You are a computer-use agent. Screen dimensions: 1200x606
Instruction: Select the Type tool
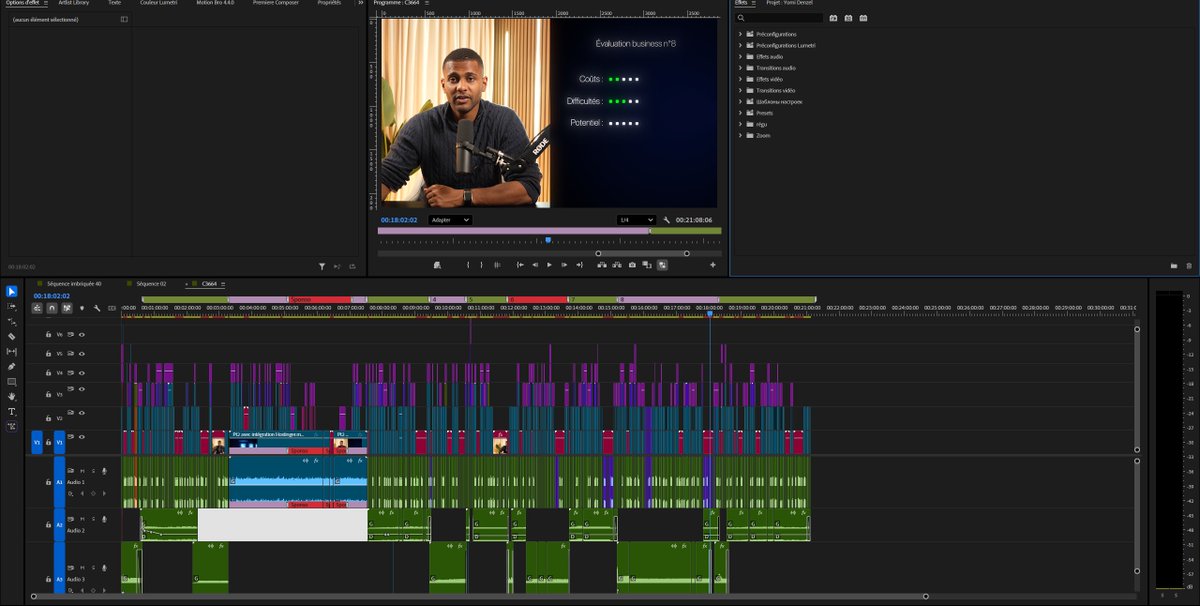click(12, 411)
